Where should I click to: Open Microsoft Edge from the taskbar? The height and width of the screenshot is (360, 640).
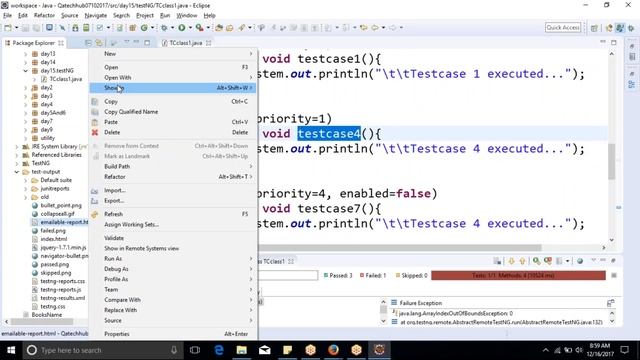pyautogui.click(x=219, y=350)
